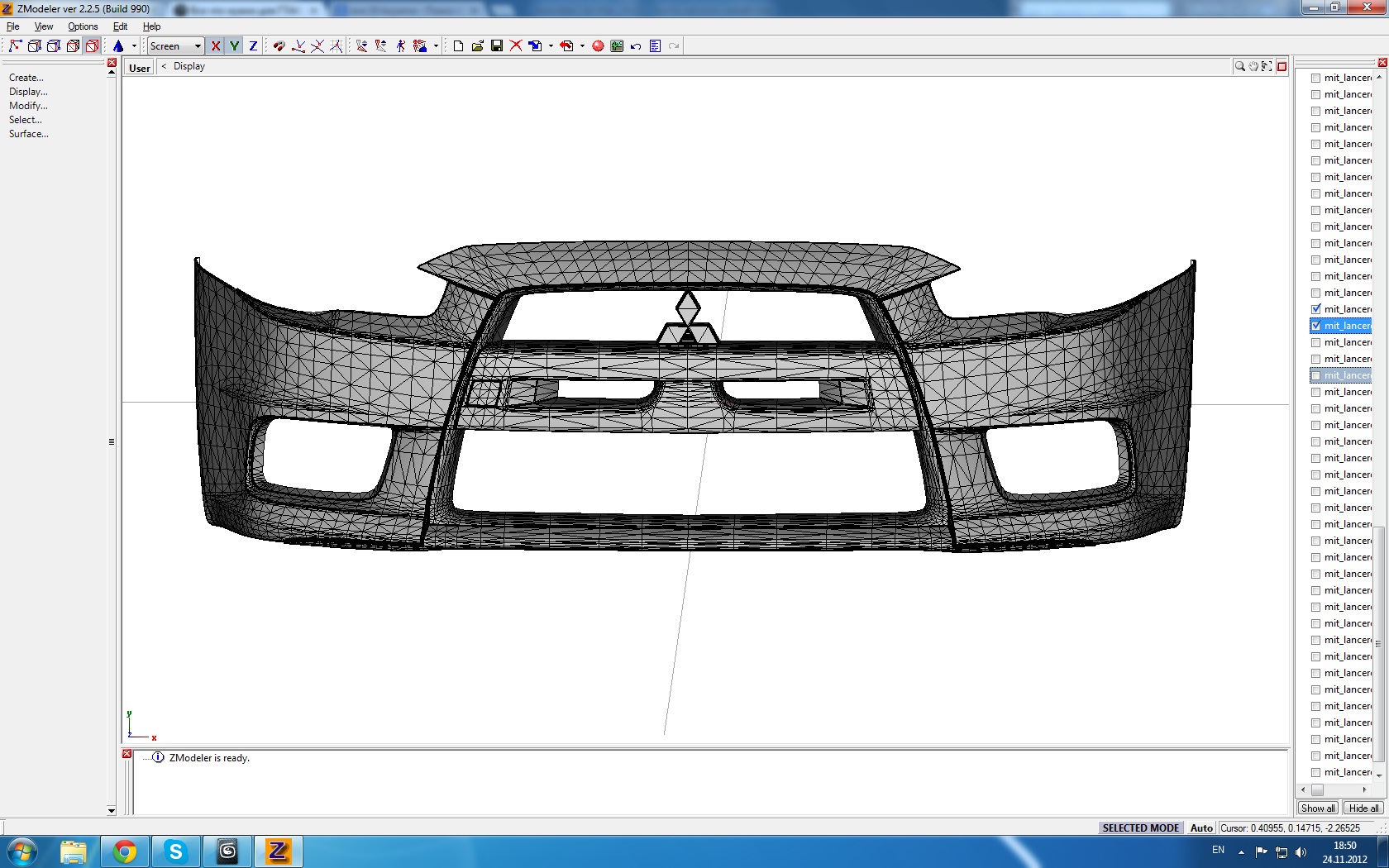This screenshot has height=868, width=1389.
Task: Expand the Surface... command group
Action: (29, 134)
